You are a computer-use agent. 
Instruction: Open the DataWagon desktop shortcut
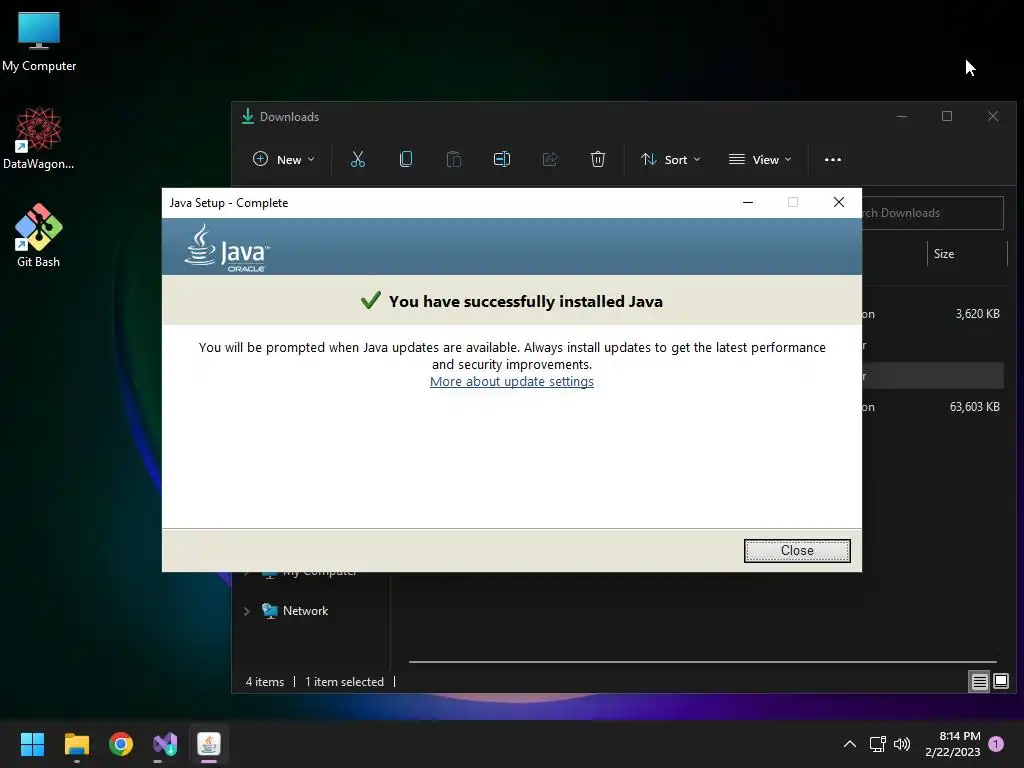(39, 138)
